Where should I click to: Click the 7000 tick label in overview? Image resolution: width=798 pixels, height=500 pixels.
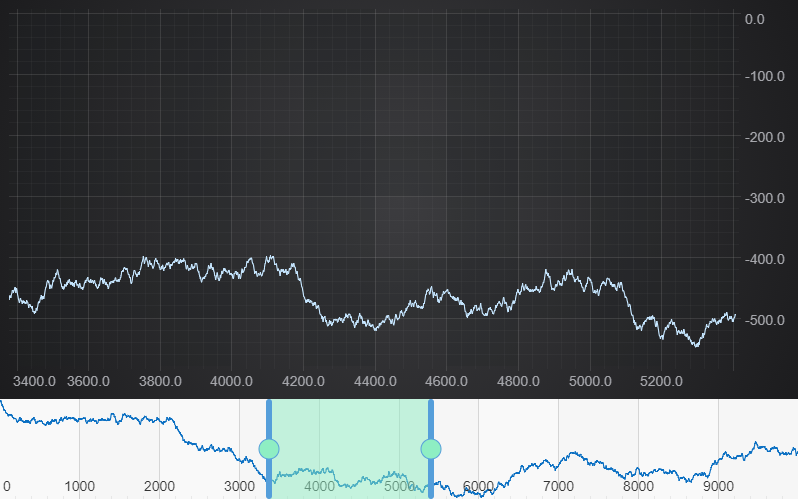click(x=559, y=487)
